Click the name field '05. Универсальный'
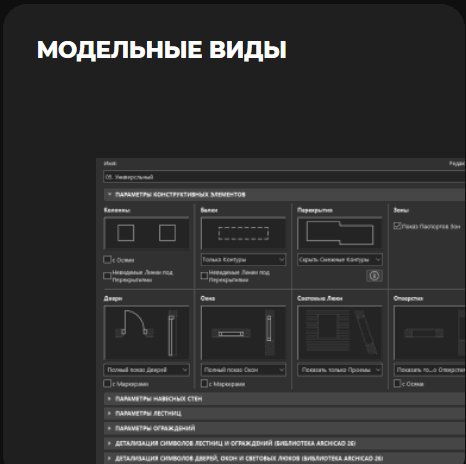Image resolution: width=466 pixels, height=464 pixels. tap(285, 177)
